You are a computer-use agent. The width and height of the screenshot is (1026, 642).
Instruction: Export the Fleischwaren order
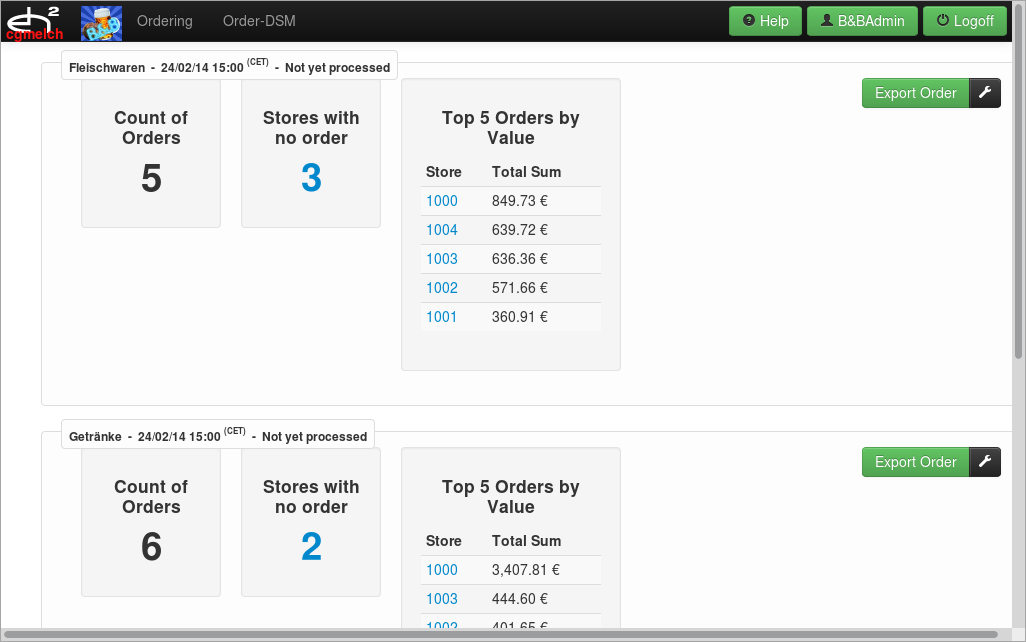[915, 93]
